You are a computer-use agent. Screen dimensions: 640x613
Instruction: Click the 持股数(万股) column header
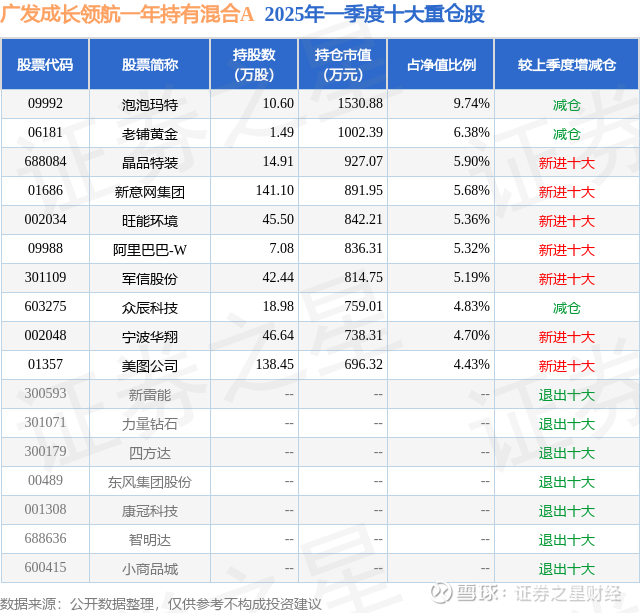click(254, 65)
